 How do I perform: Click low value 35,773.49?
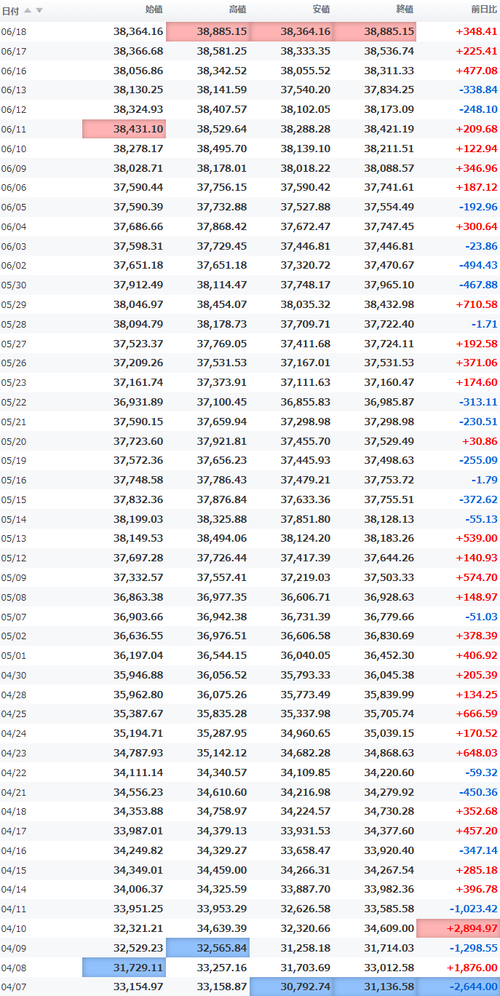[306, 694]
